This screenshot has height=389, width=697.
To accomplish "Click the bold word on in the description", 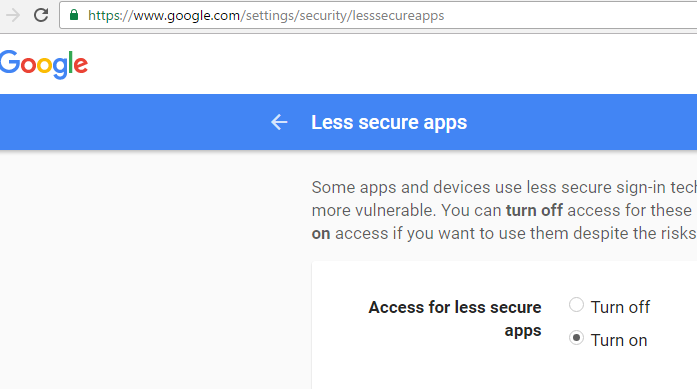I will coord(321,233).
